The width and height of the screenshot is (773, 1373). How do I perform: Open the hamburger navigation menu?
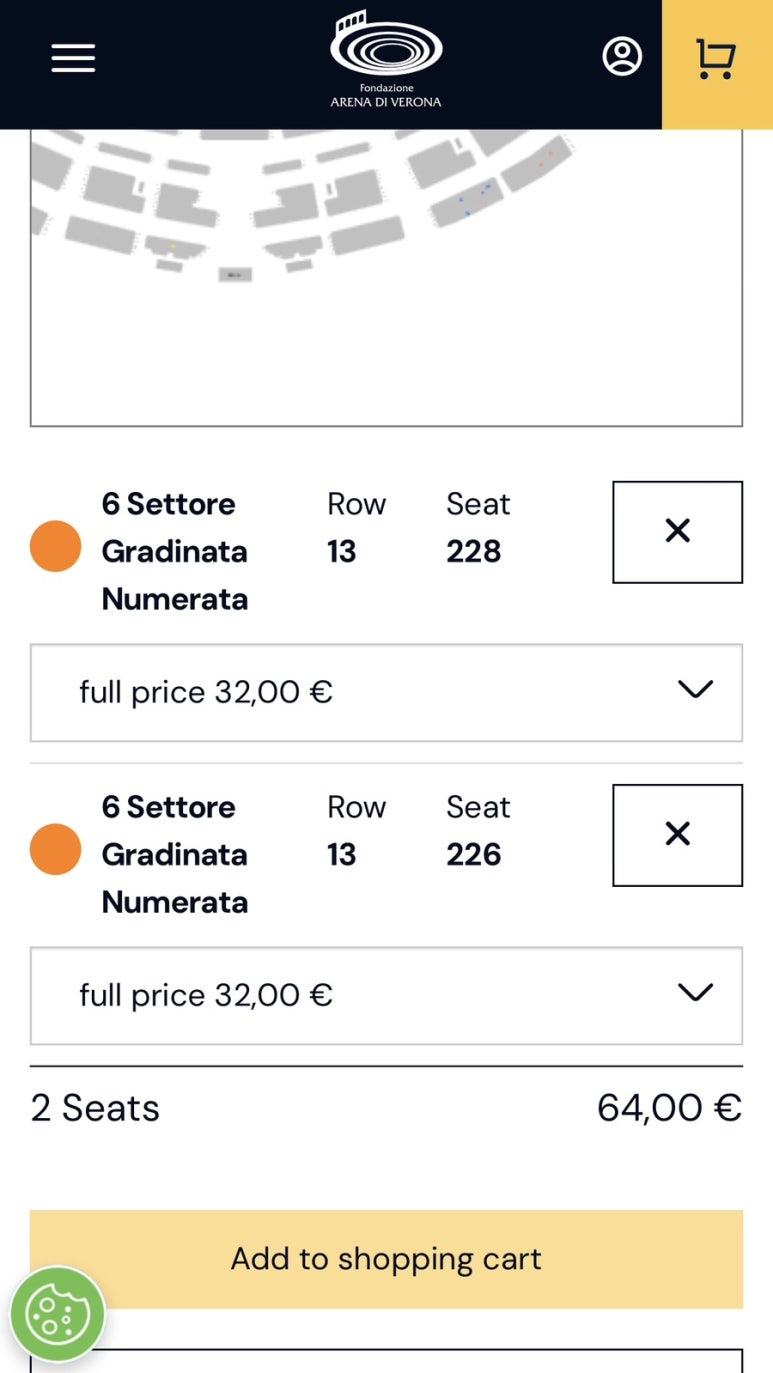73,58
